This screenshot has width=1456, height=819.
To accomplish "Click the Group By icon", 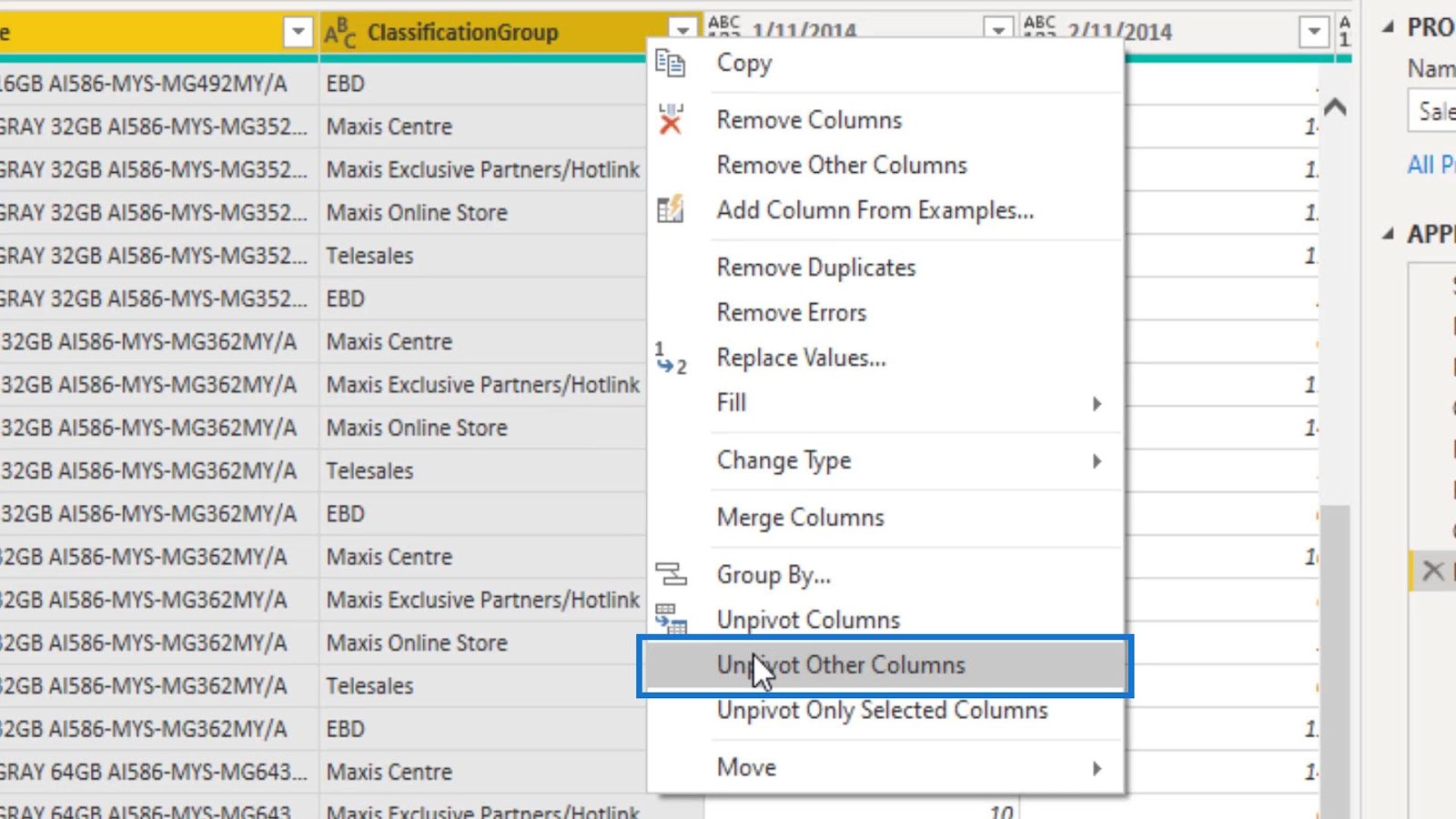I will [x=671, y=574].
